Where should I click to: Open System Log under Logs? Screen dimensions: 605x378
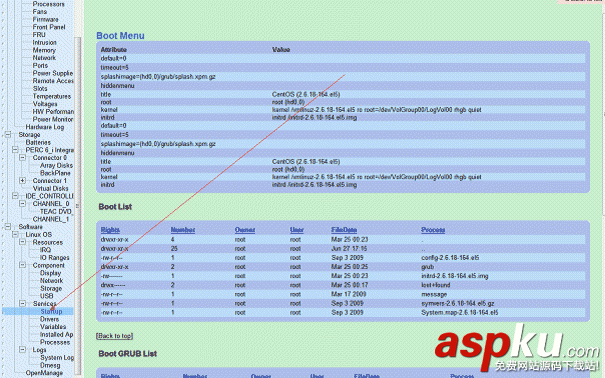coord(57,358)
